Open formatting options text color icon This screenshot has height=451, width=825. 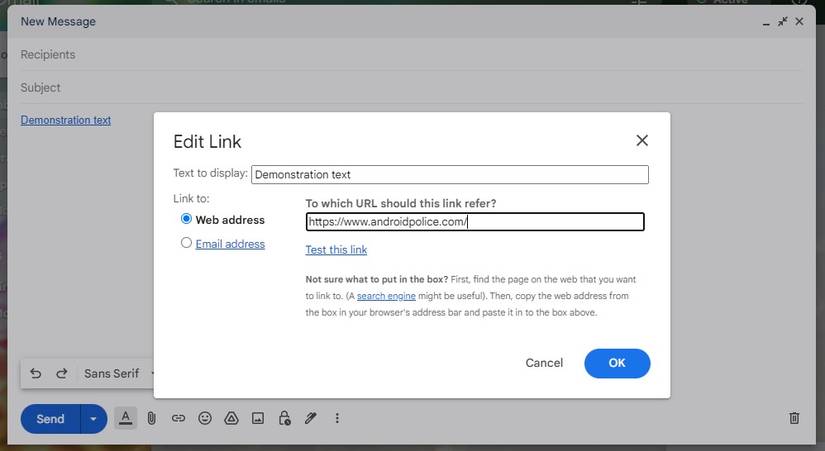125,418
